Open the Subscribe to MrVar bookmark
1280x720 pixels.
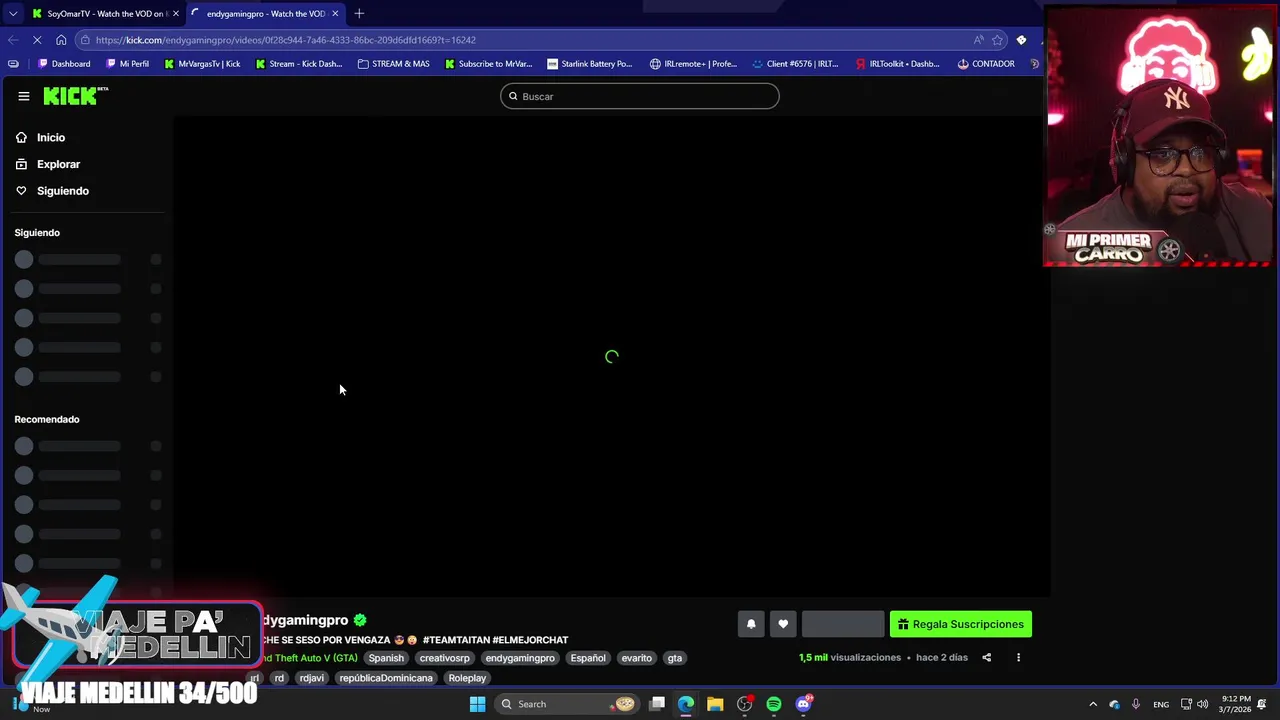pos(489,64)
